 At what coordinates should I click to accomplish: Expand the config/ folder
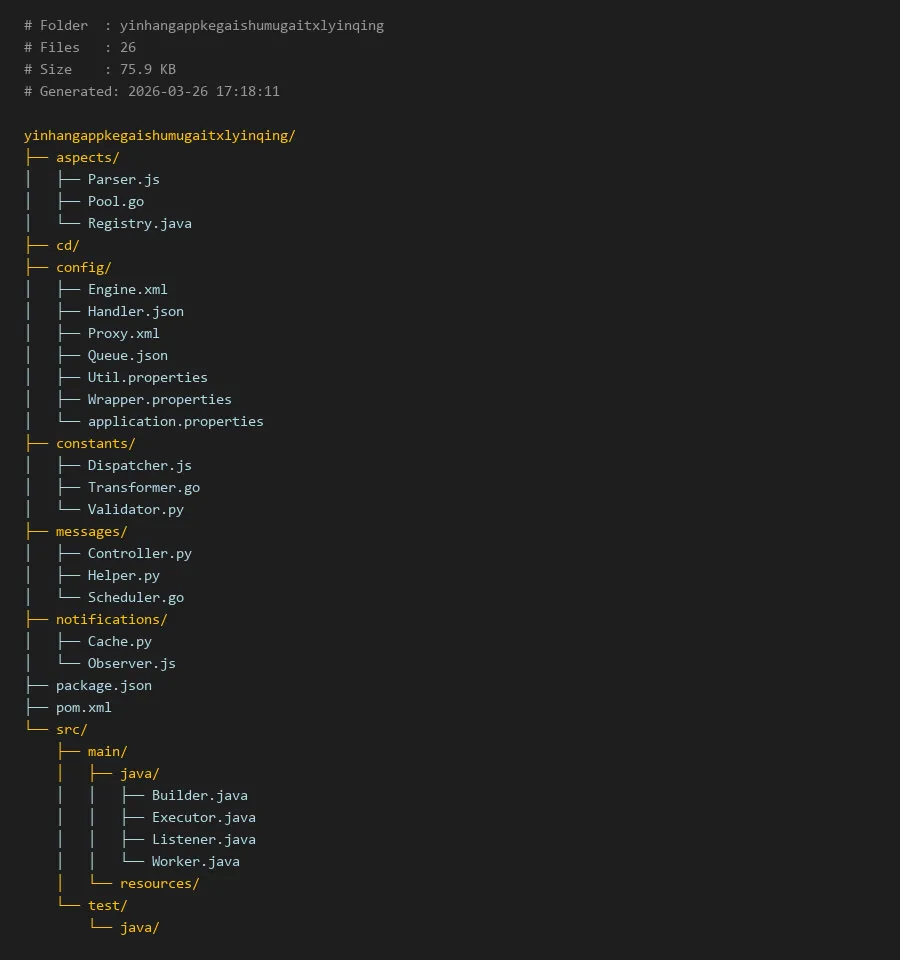click(83, 267)
